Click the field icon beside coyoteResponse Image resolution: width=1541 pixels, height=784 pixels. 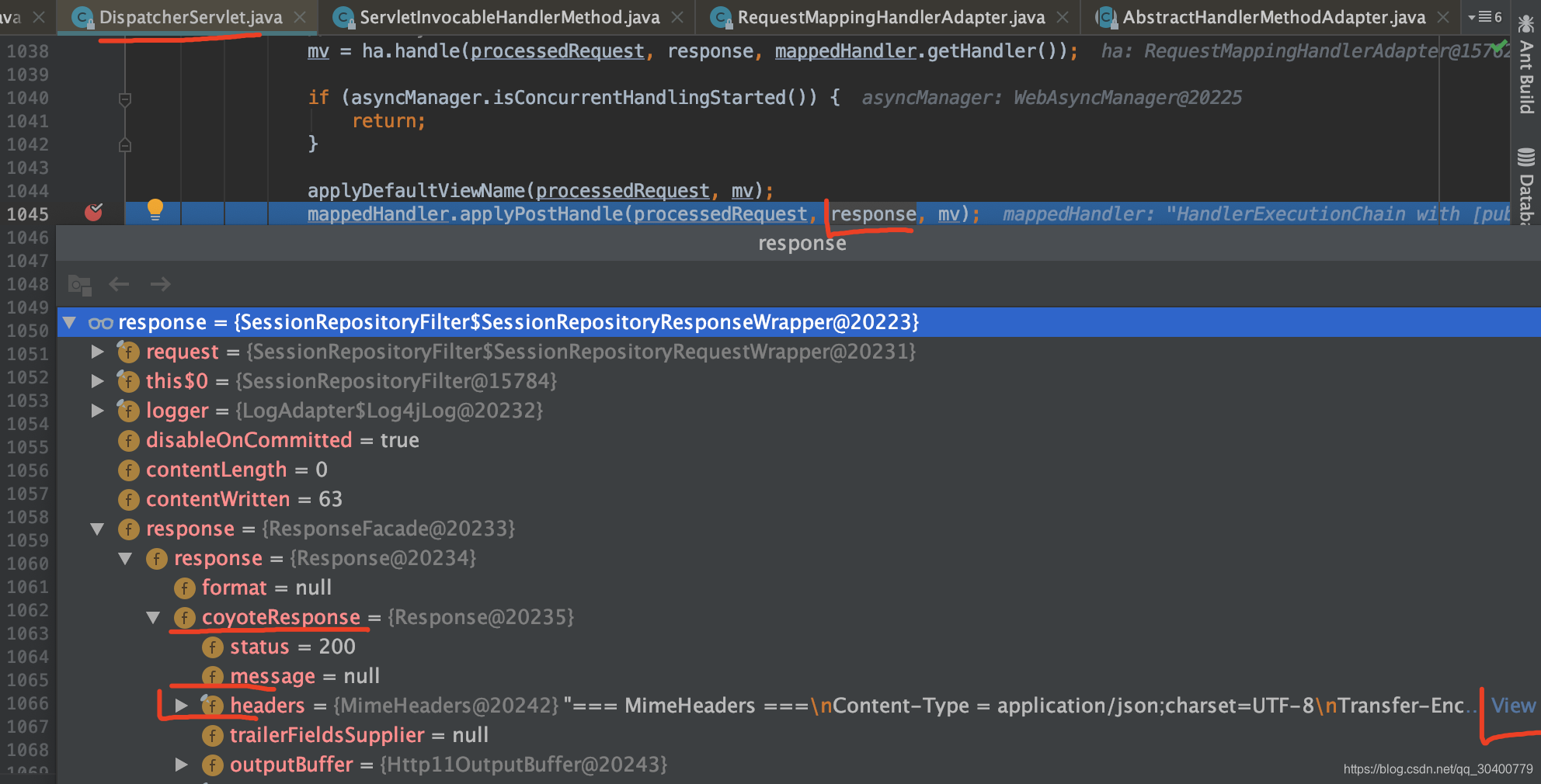click(184, 618)
